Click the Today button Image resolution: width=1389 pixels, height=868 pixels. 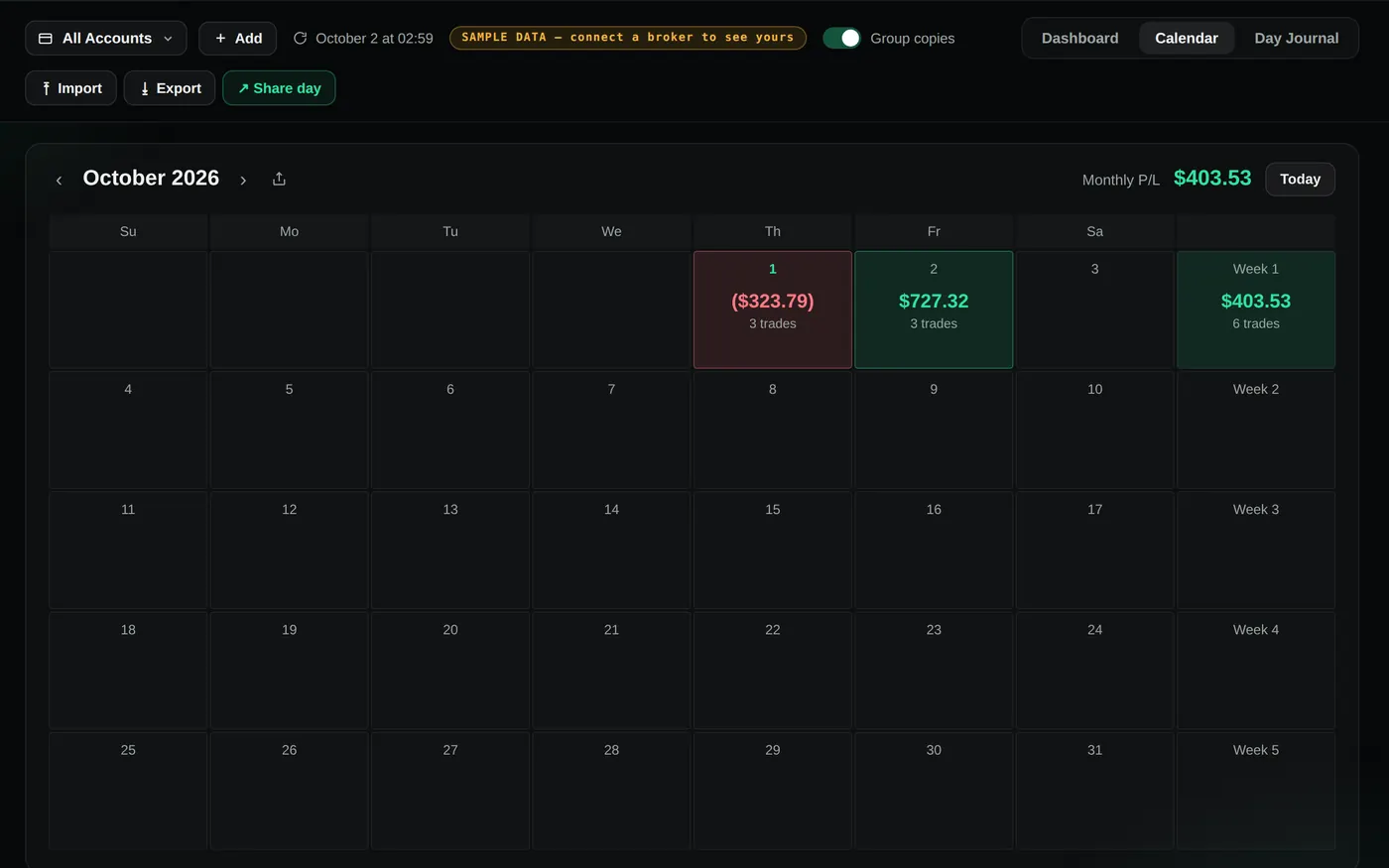pyautogui.click(x=1300, y=180)
